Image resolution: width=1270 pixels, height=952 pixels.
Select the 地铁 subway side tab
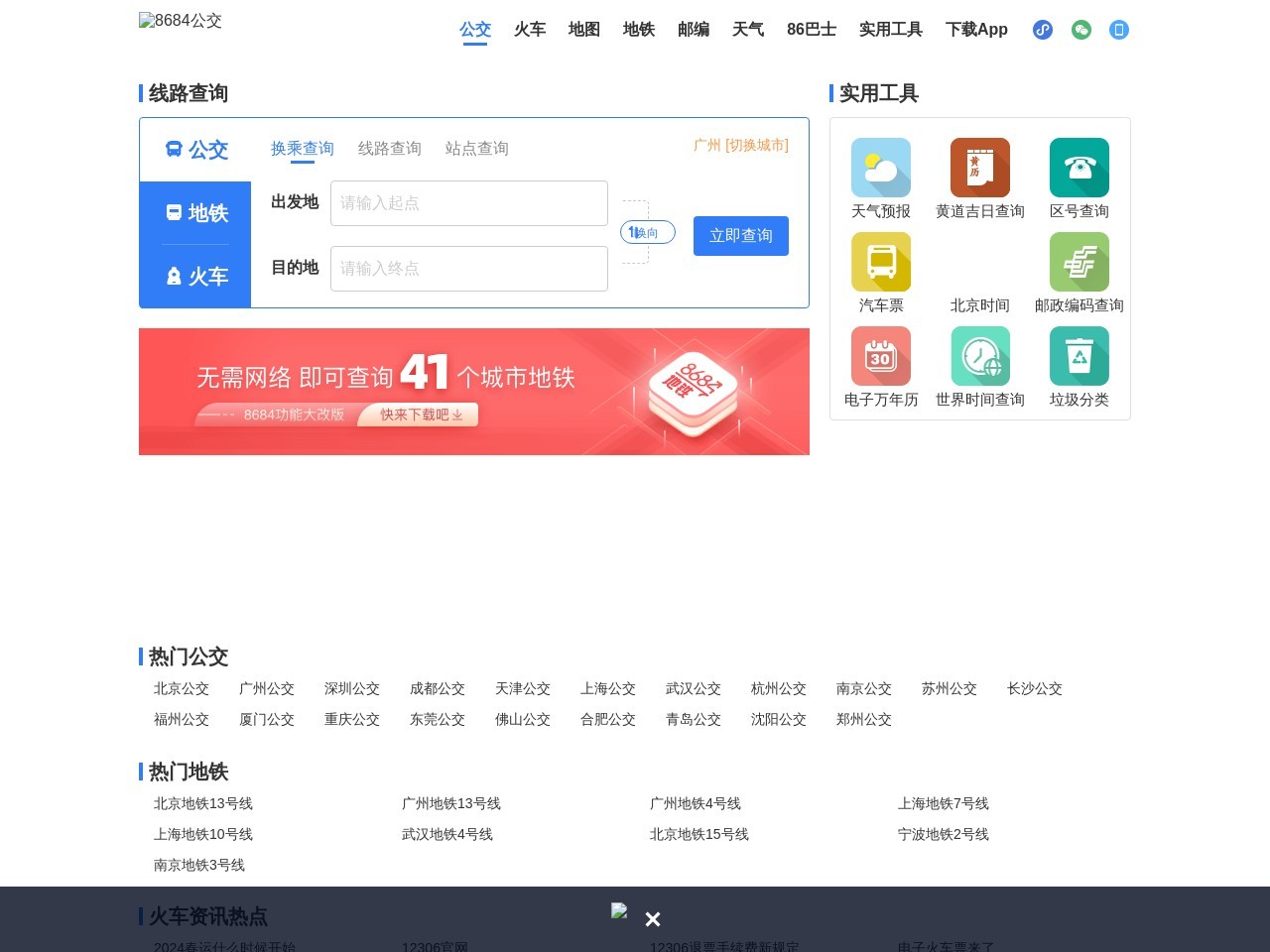click(195, 213)
